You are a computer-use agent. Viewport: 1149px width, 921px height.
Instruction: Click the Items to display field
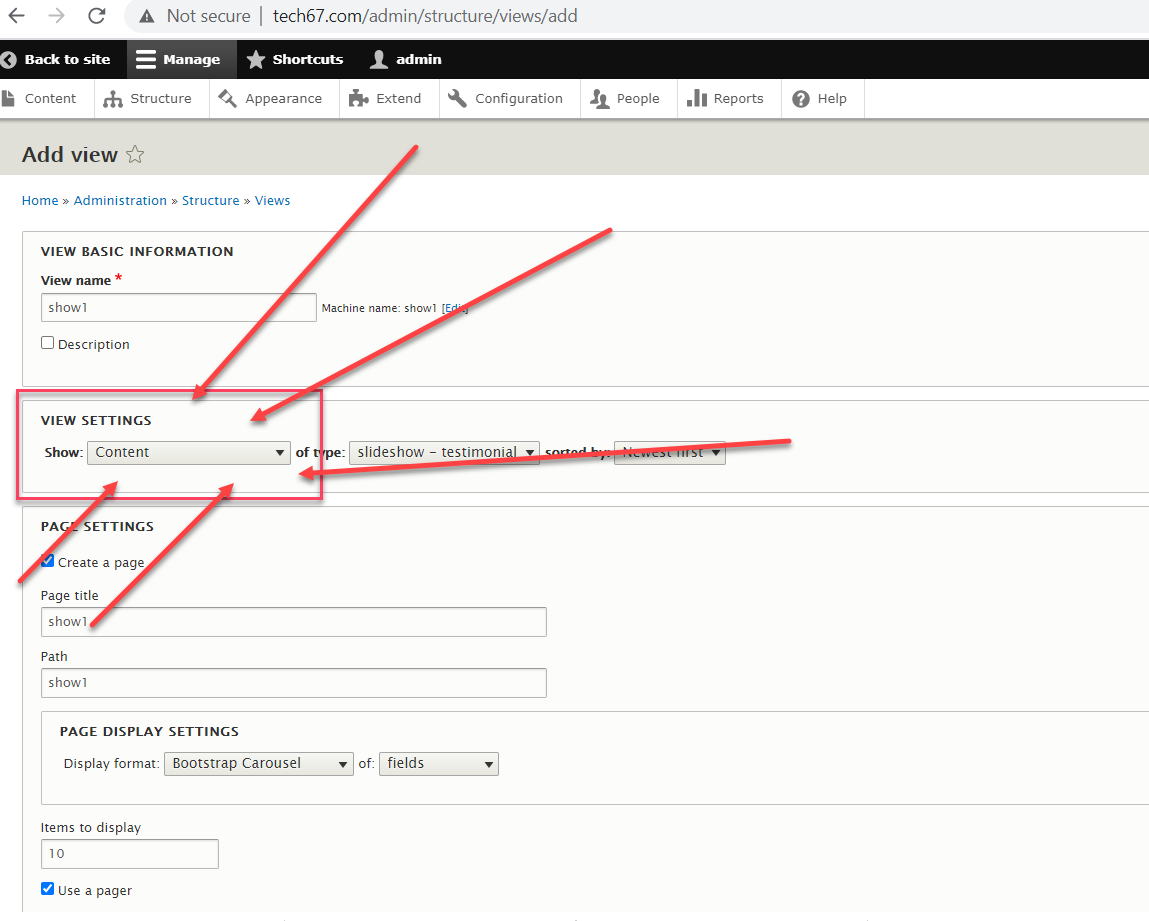(130, 854)
